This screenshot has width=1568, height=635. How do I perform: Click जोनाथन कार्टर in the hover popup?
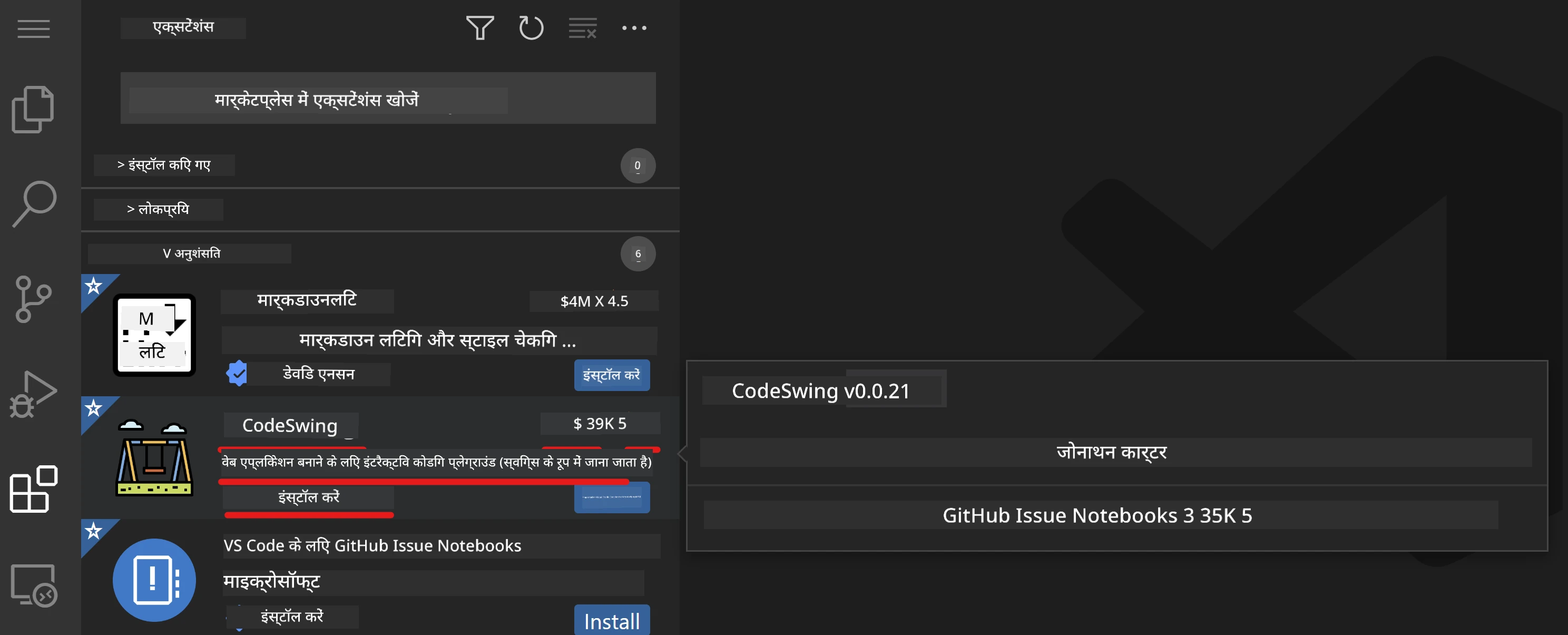point(1112,452)
